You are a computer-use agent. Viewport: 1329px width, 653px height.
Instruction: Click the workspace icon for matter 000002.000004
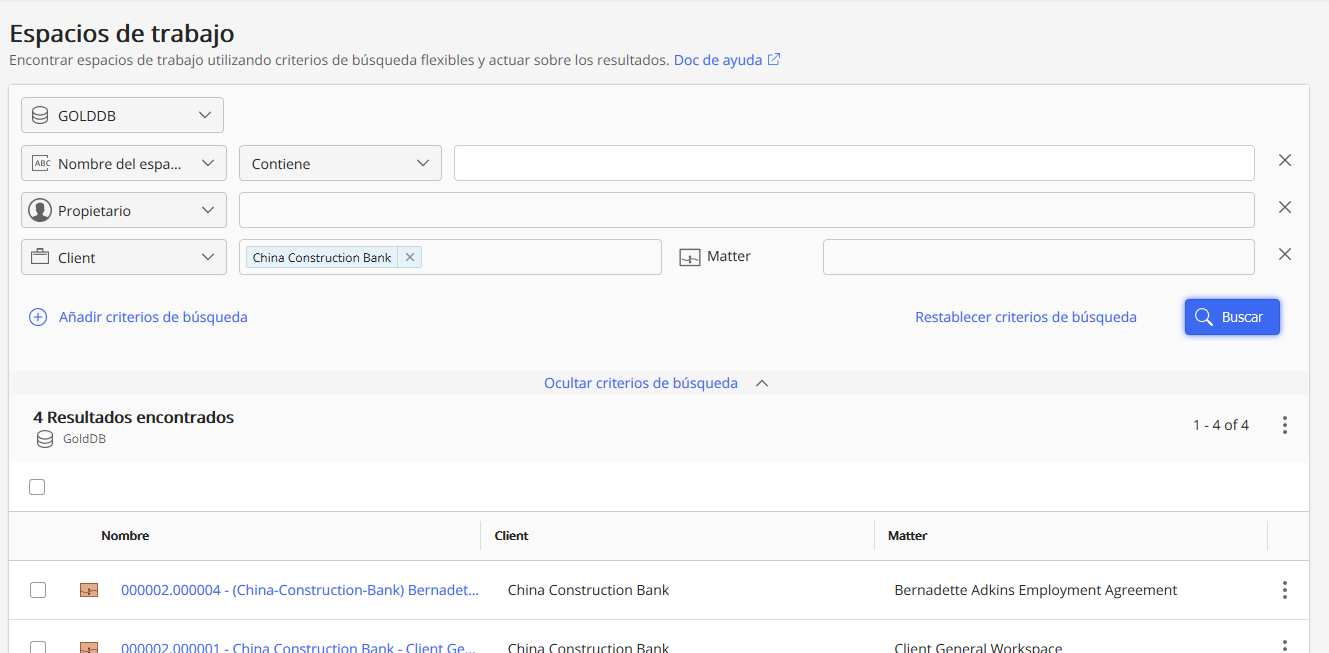coord(89,590)
